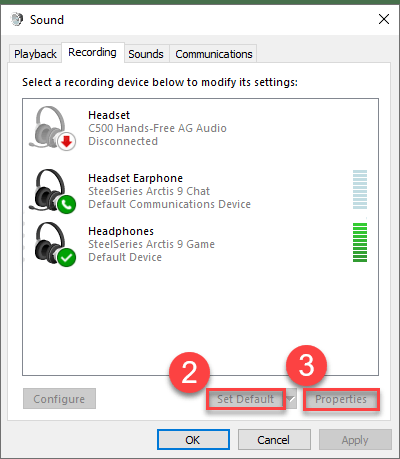
Task: Click the Configure button
Action: click(x=59, y=398)
